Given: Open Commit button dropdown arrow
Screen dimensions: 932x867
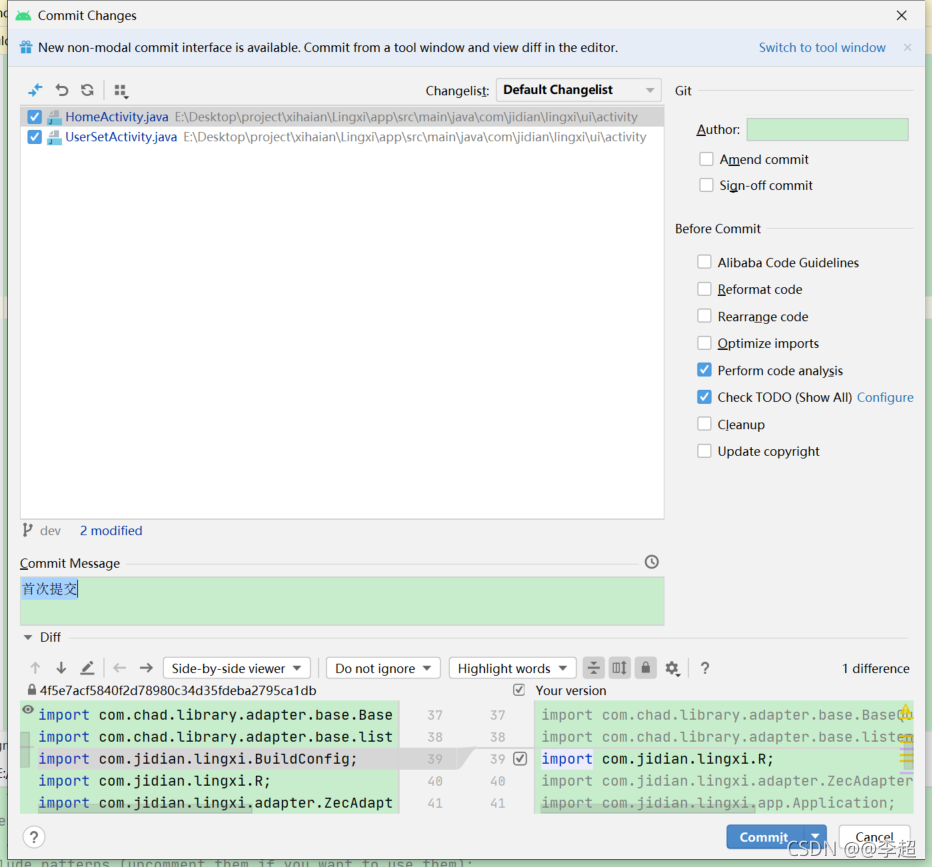Looking at the screenshot, I should click(816, 837).
